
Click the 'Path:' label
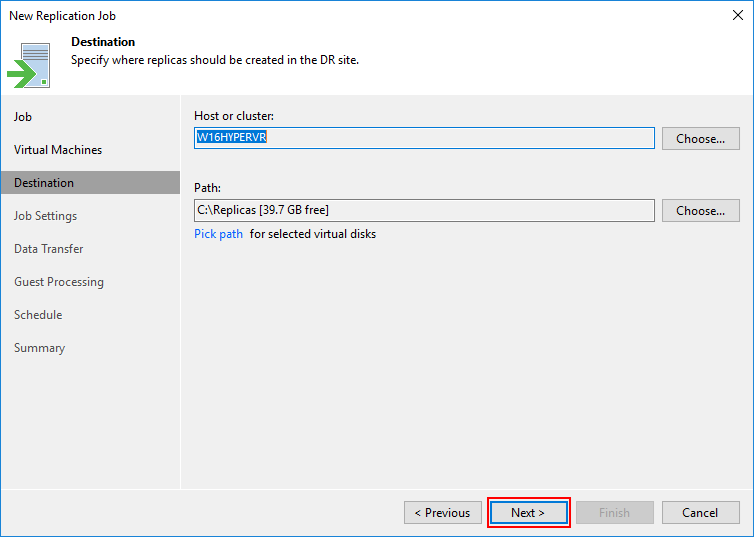click(207, 188)
